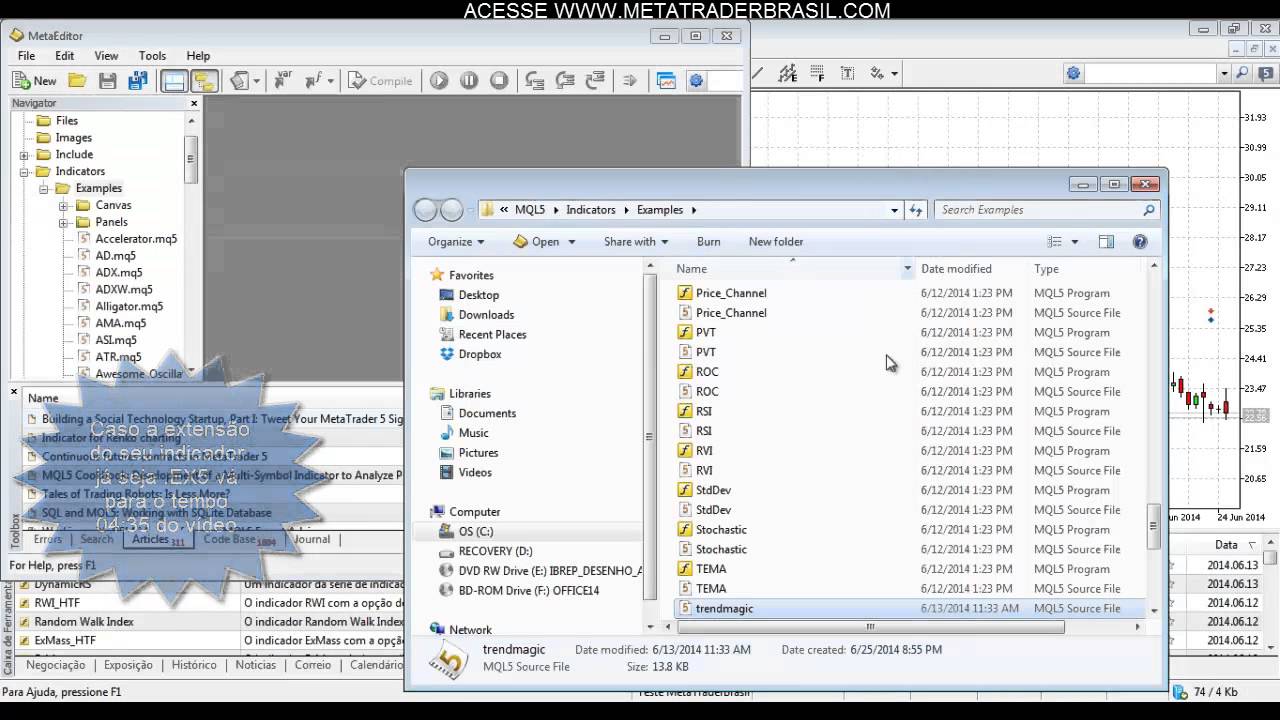The image size is (1280, 720).
Task: Open the Tools menu in MetaEditor
Action: coord(152,56)
